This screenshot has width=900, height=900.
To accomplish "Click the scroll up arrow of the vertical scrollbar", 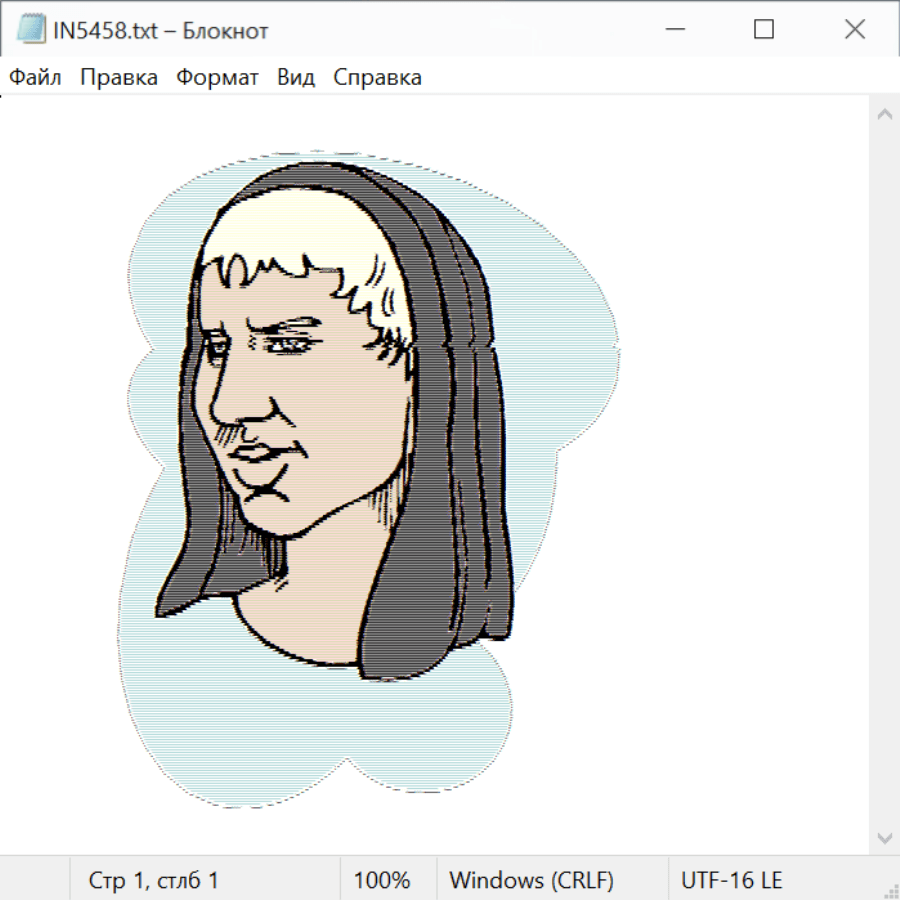I will click(x=884, y=115).
